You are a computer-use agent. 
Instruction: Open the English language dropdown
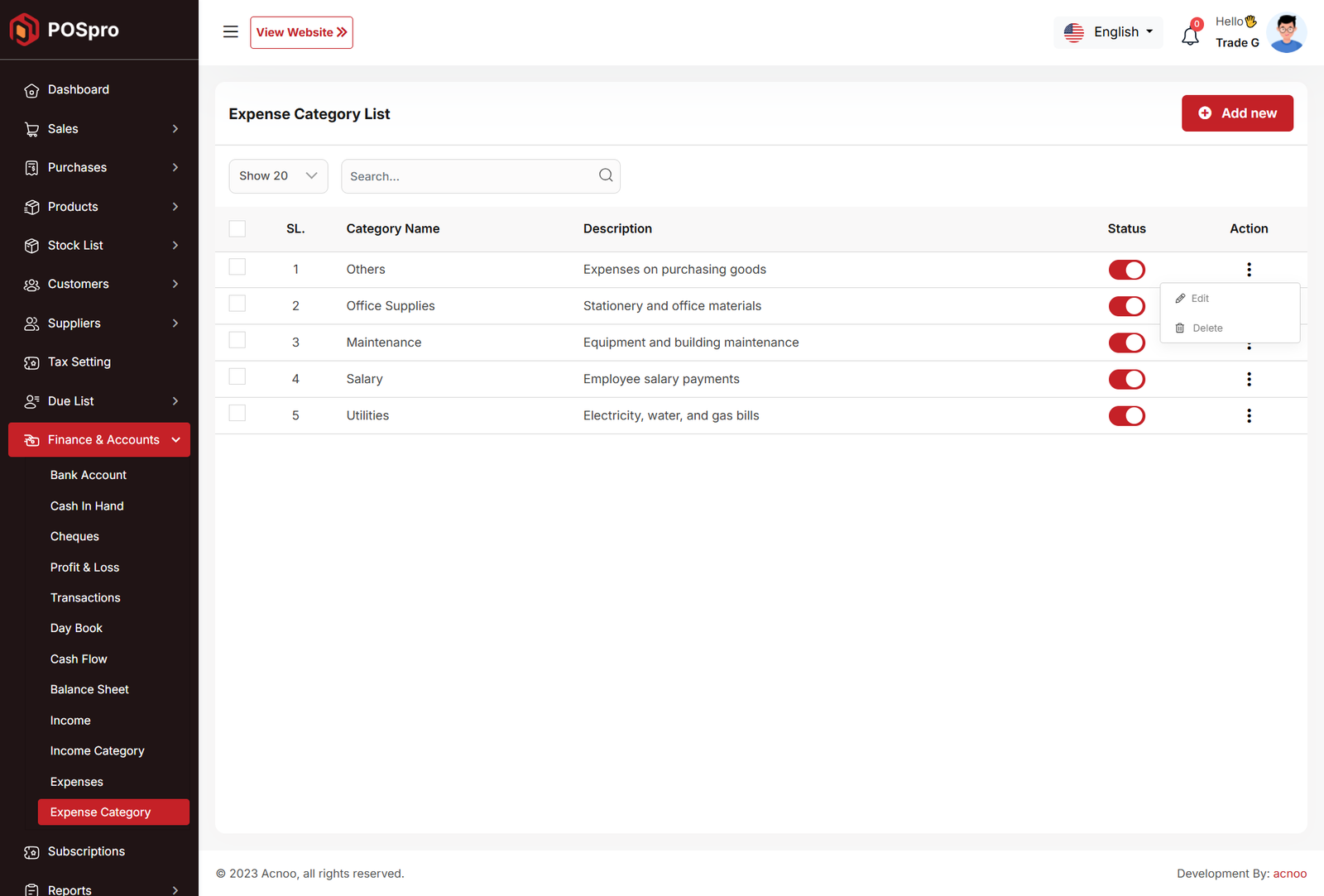coord(1108,32)
